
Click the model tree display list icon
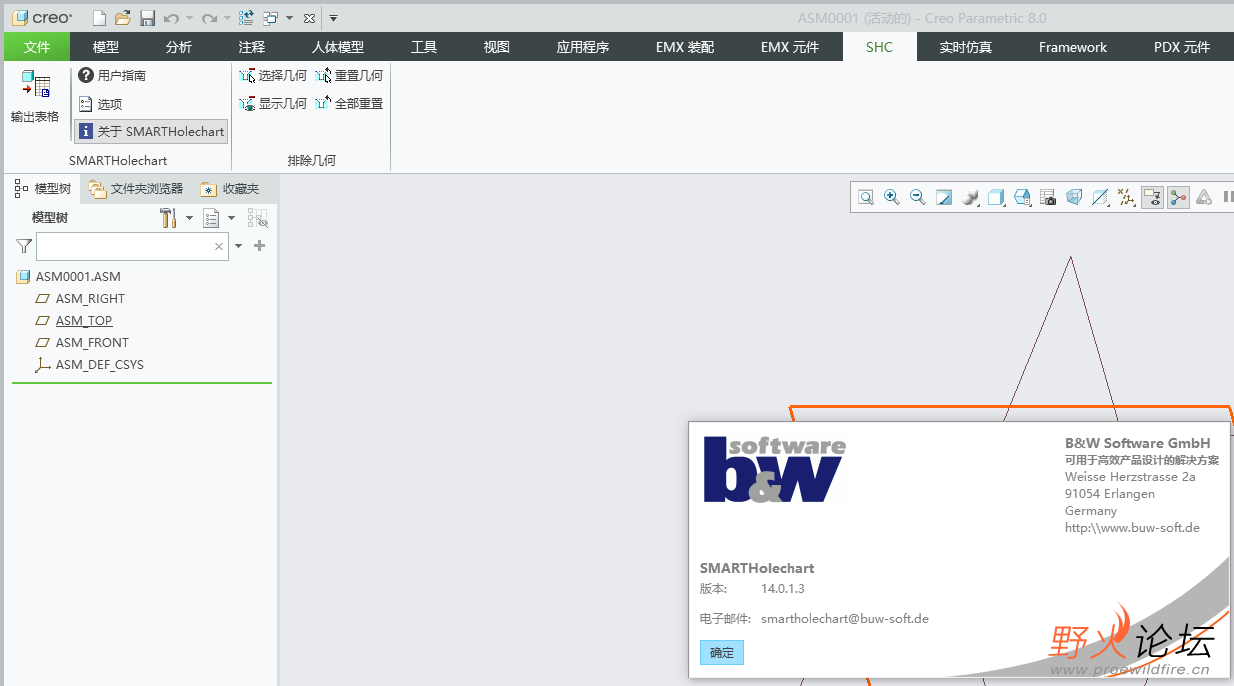pos(211,218)
